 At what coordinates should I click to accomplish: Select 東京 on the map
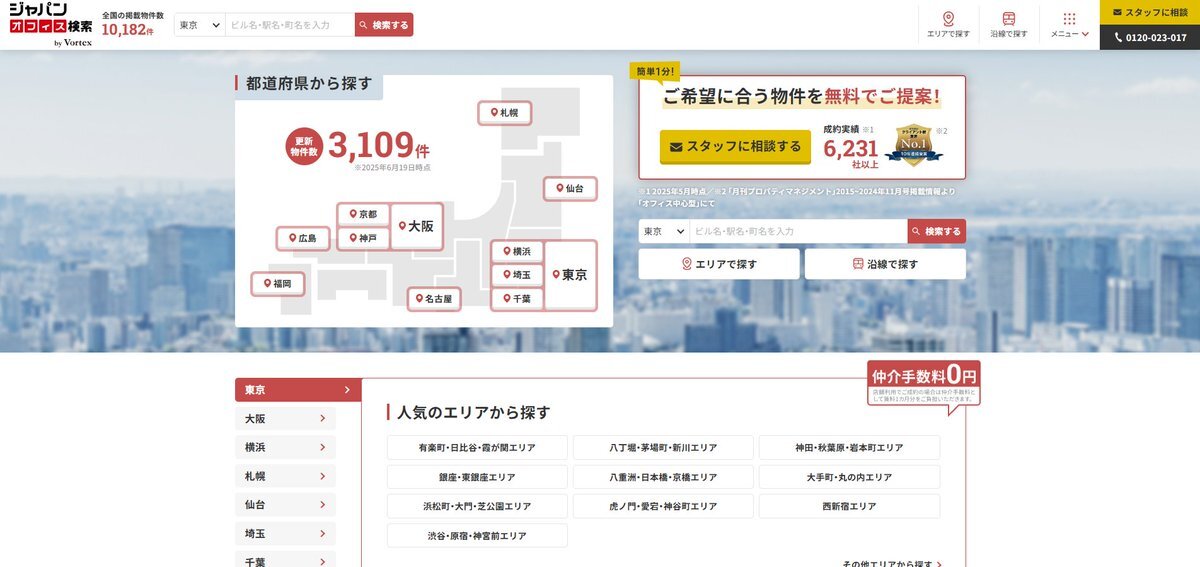click(570, 275)
